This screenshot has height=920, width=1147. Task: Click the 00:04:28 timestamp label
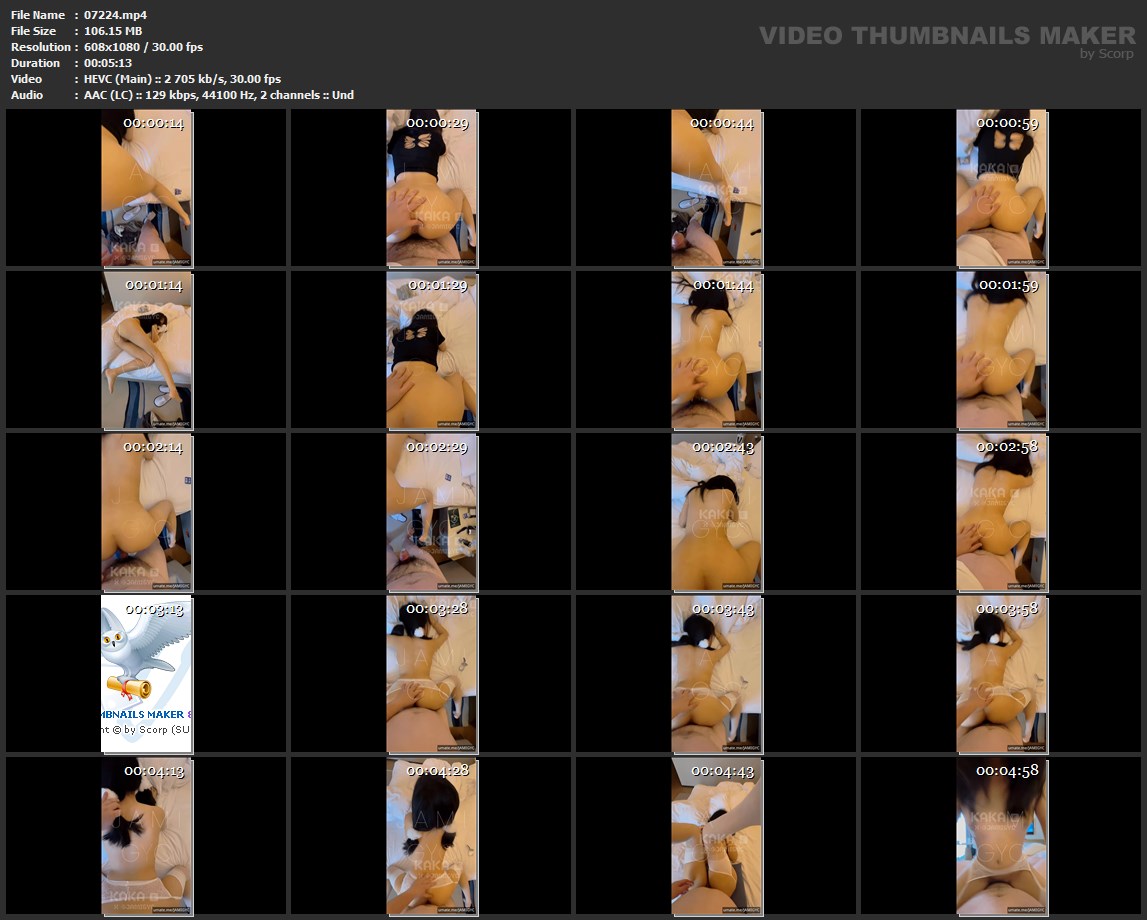coord(437,771)
